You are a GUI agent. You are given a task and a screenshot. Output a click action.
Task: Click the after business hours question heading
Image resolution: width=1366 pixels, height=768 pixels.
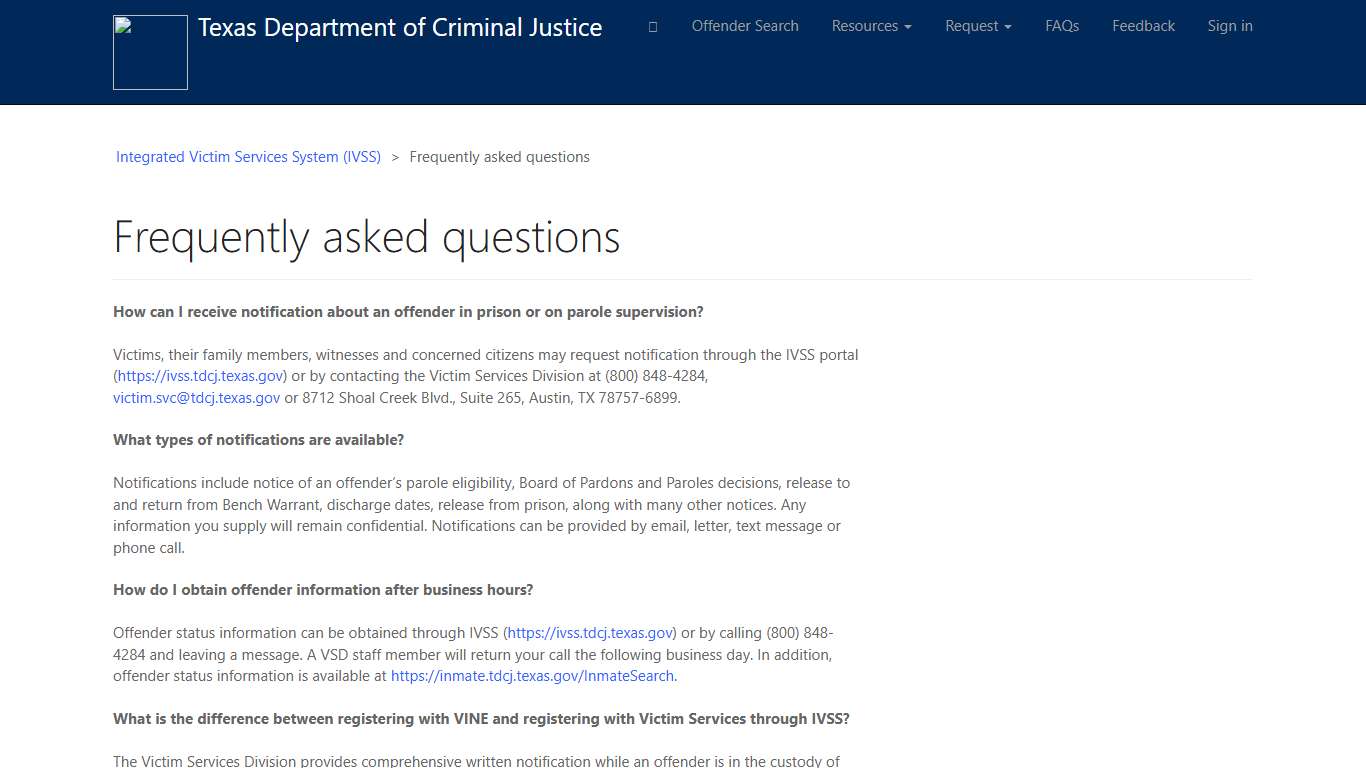point(323,589)
